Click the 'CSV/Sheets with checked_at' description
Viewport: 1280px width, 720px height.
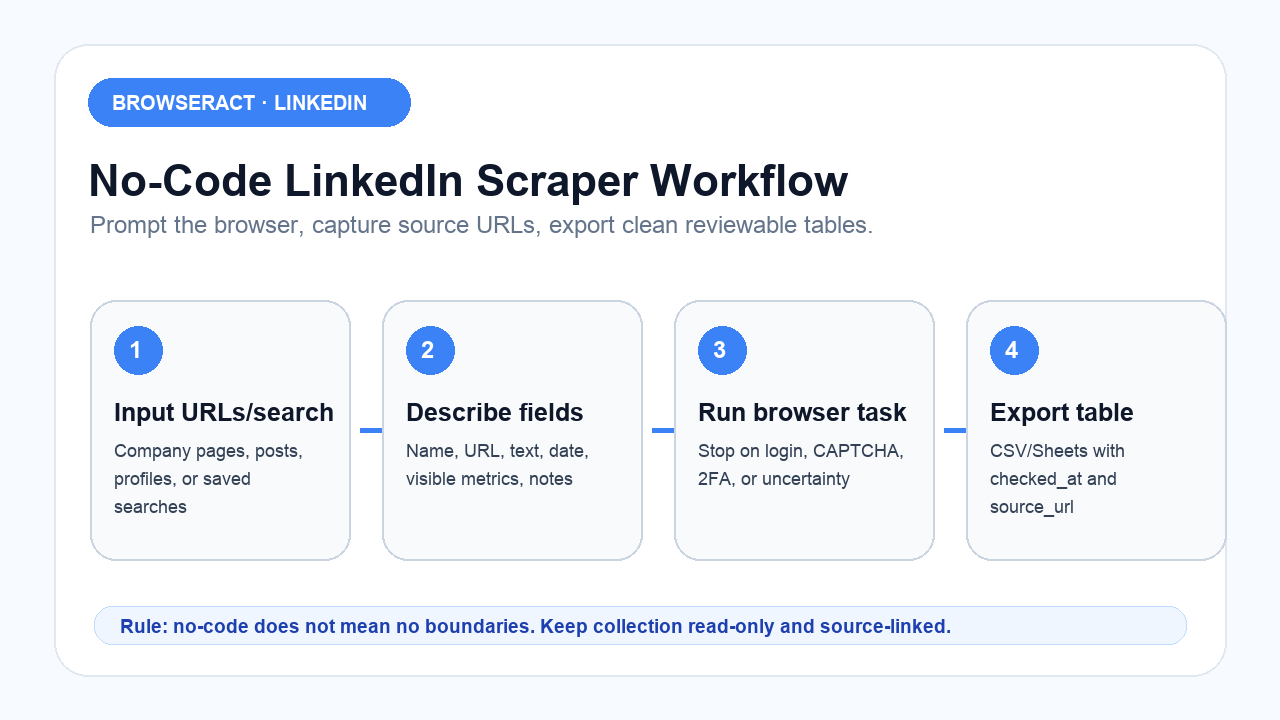[1057, 479]
